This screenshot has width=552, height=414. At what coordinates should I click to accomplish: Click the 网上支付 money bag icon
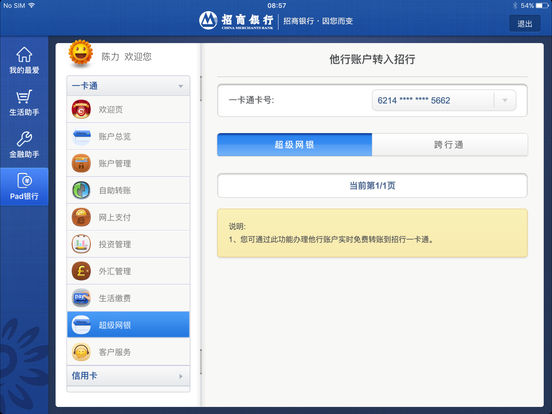[x=81, y=217]
